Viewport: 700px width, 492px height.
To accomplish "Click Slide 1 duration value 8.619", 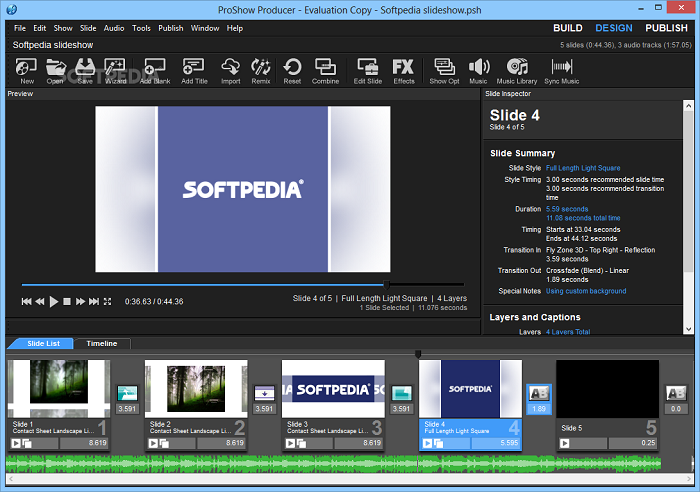I will click(x=84, y=443).
